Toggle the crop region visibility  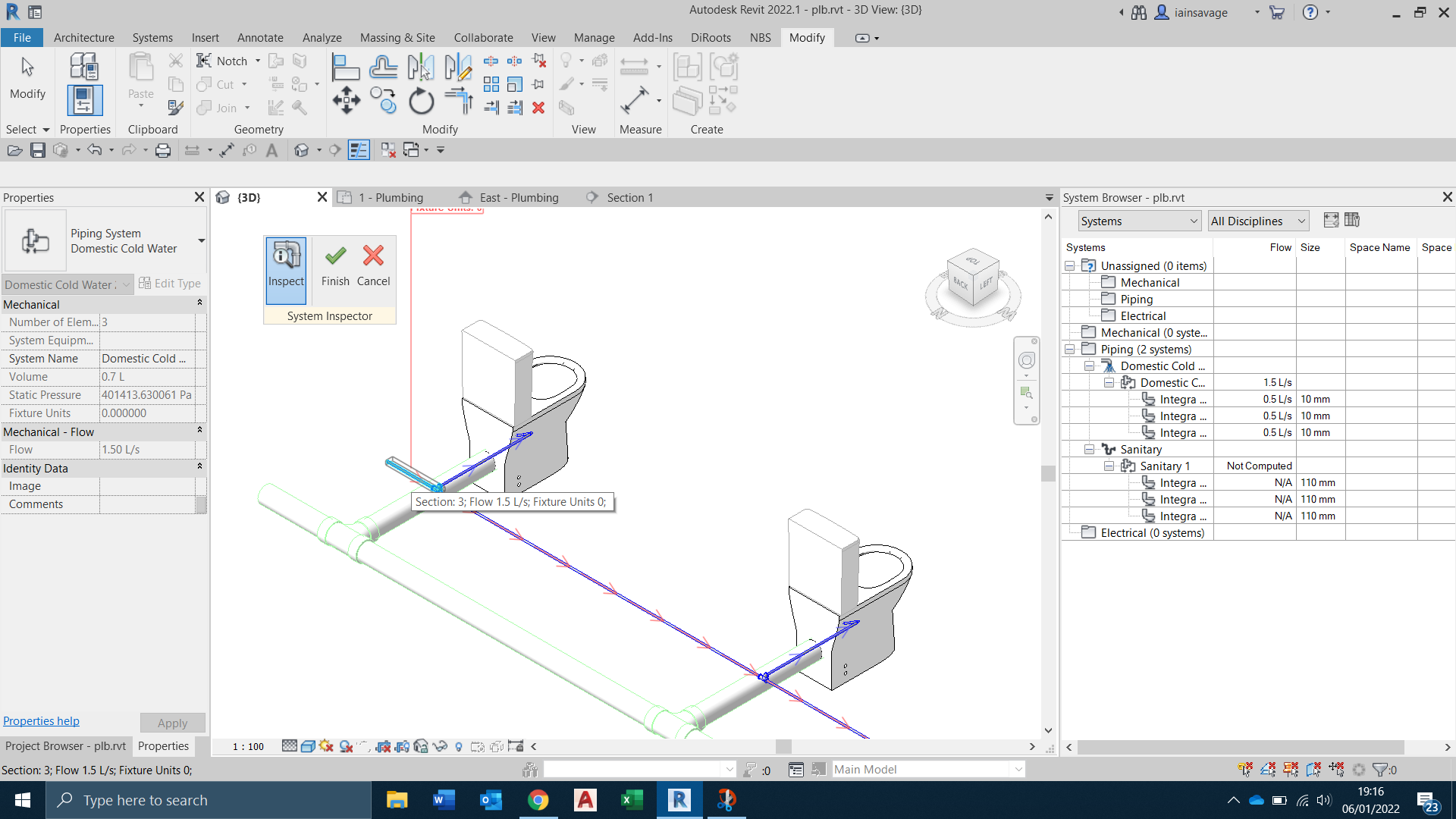pyautogui.click(x=402, y=747)
